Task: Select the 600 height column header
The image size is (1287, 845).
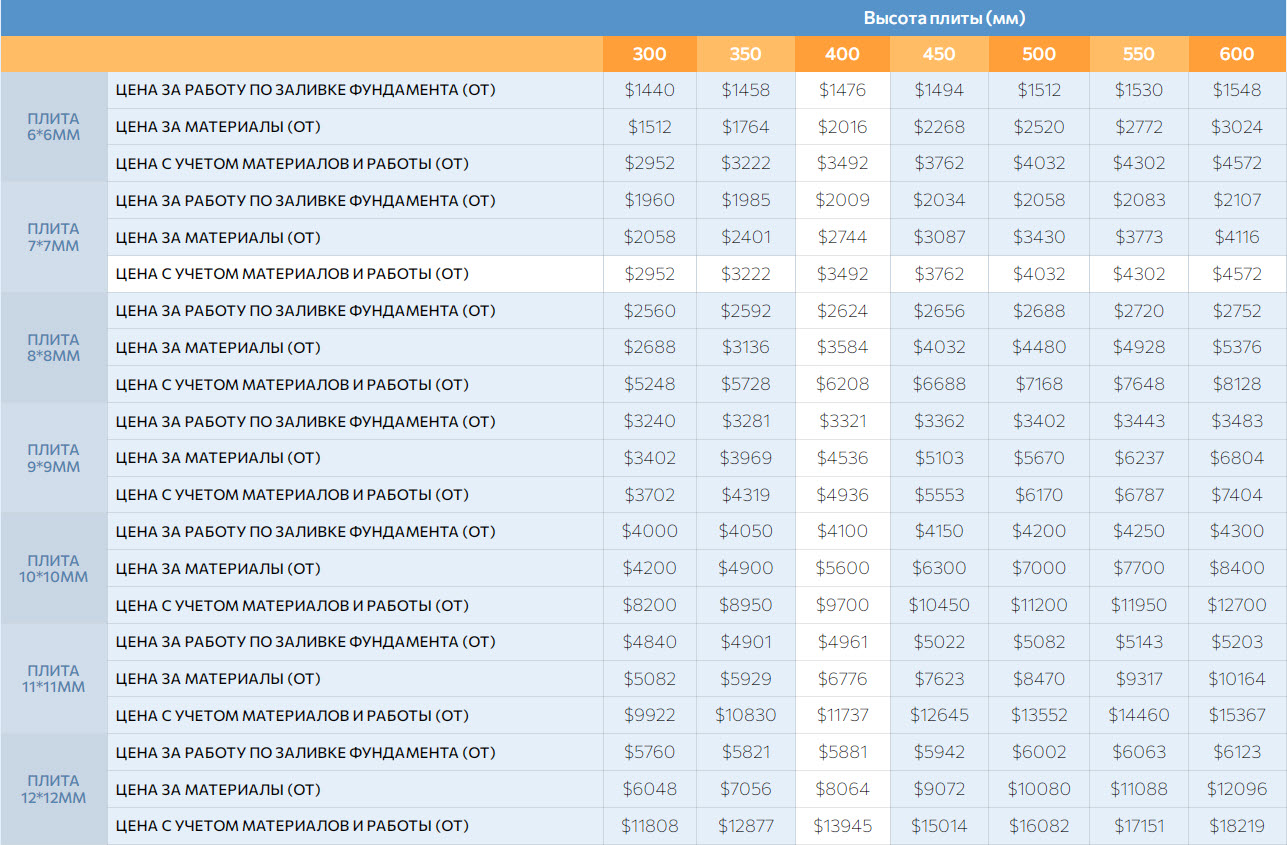Action: coord(1237,54)
